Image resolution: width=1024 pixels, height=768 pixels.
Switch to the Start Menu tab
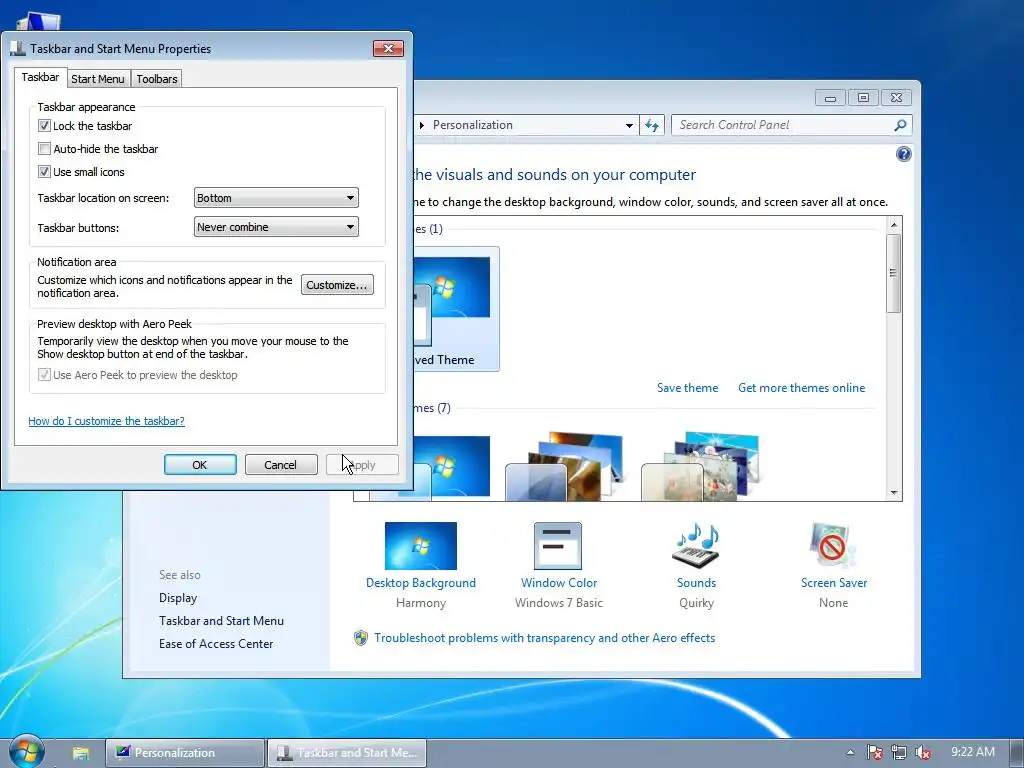click(97, 79)
